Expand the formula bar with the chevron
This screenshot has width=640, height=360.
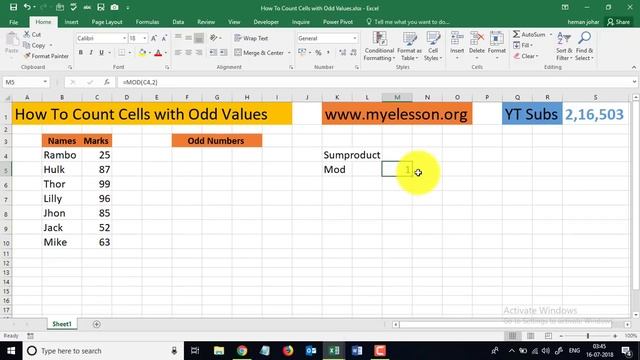[x=634, y=82]
